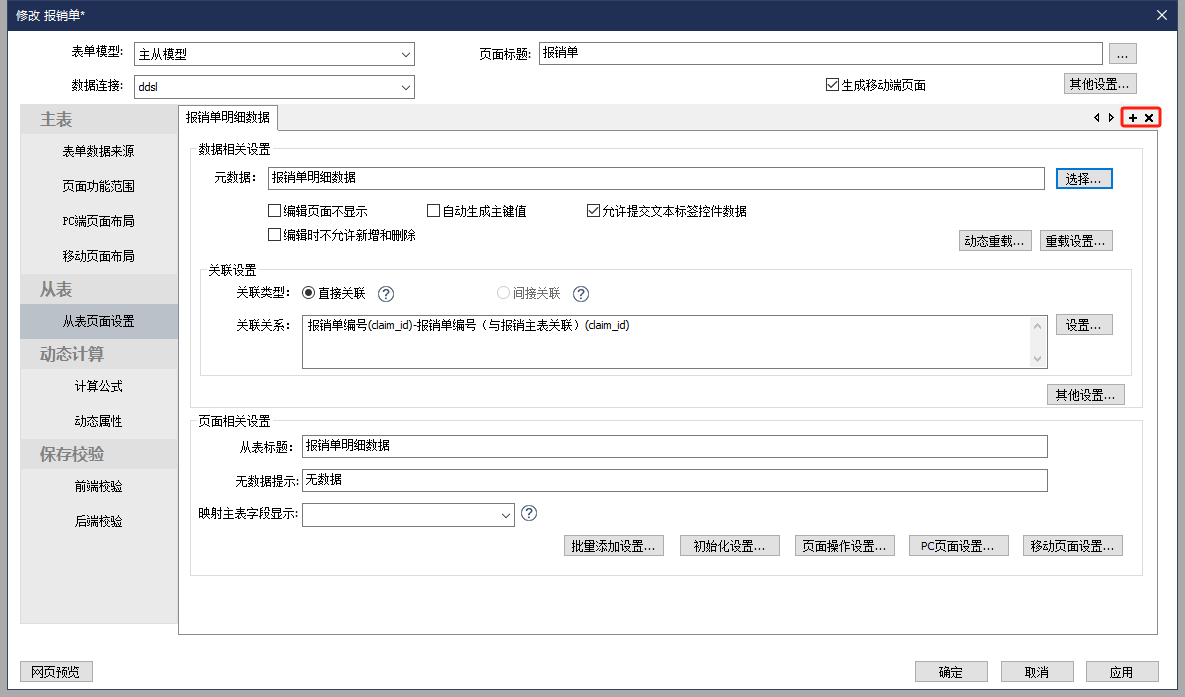Expand the 数据连接 dropdown
This screenshot has height=697, width=1185.
point(273,87)
